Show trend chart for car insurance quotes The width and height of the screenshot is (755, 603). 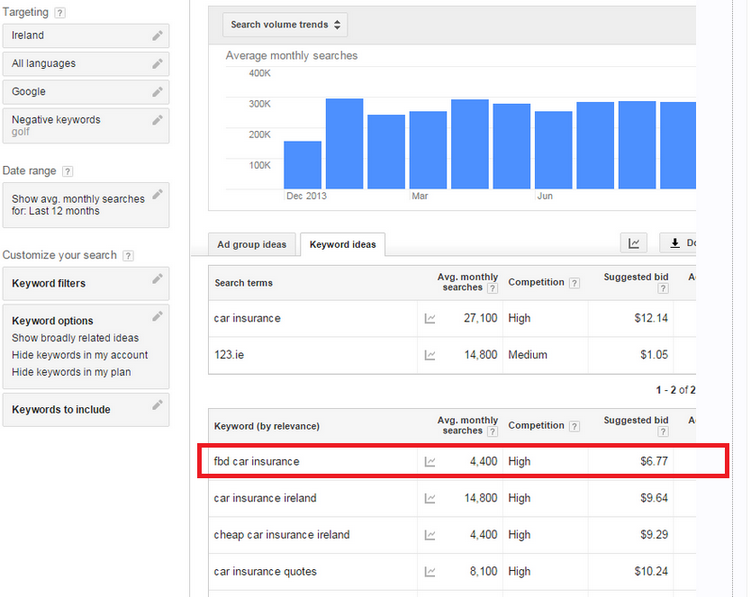(430, 572)
